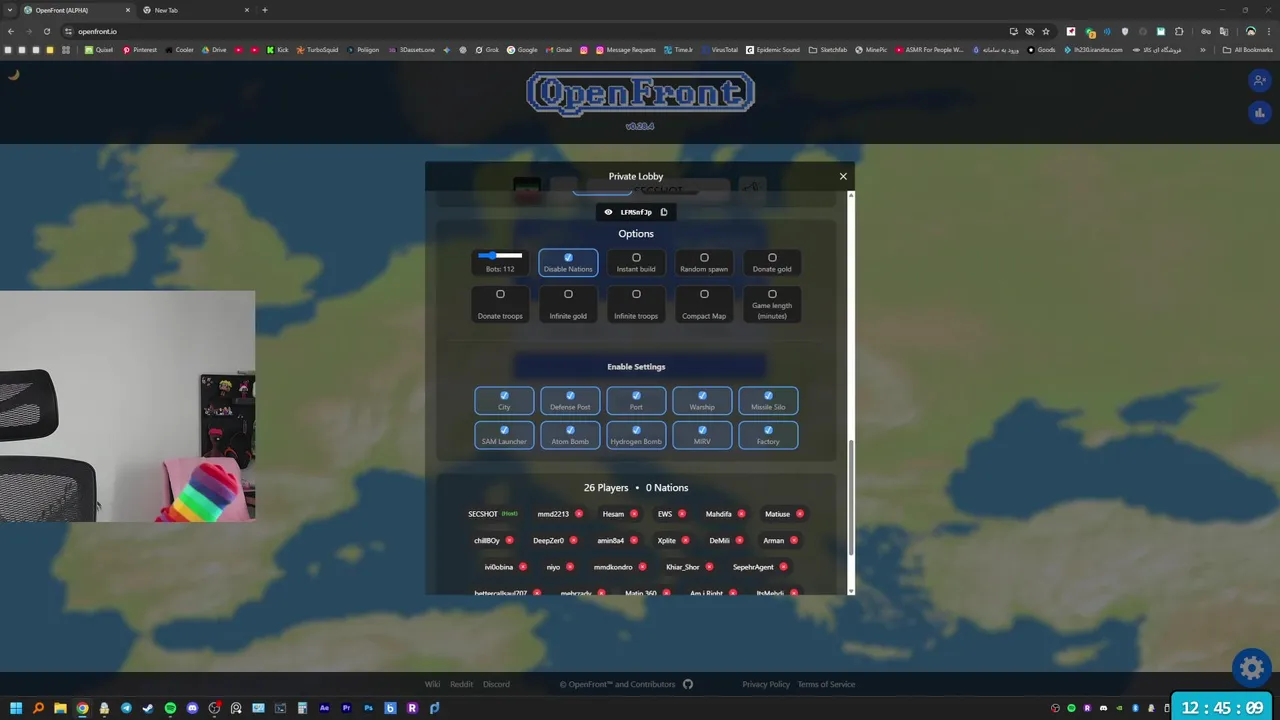Kick player Mahdifa with red X
Image resolution: width=1280 pixels, height=720 pixels.
(742, 514)
